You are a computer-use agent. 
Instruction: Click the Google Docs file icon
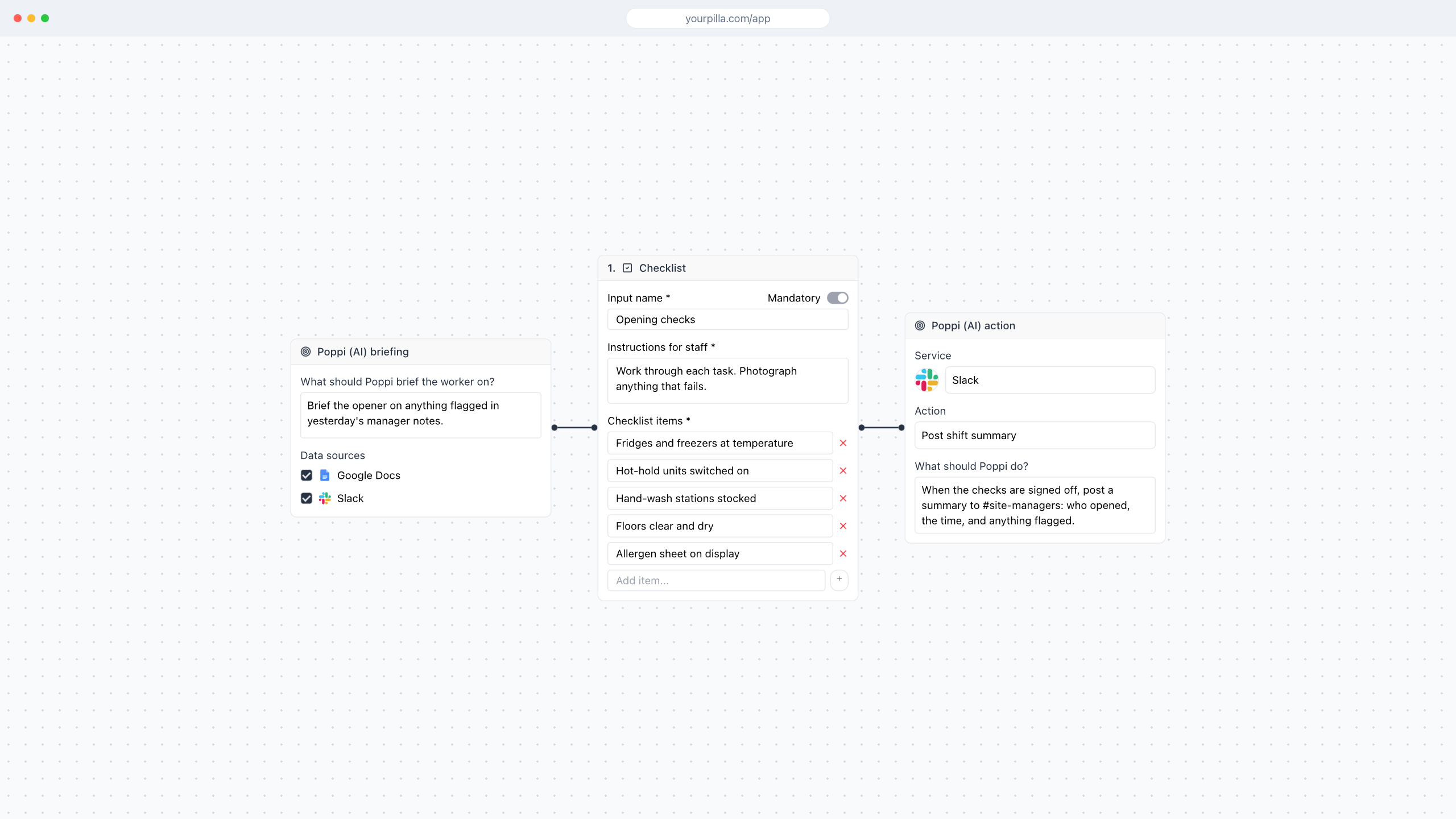(325, 475)
